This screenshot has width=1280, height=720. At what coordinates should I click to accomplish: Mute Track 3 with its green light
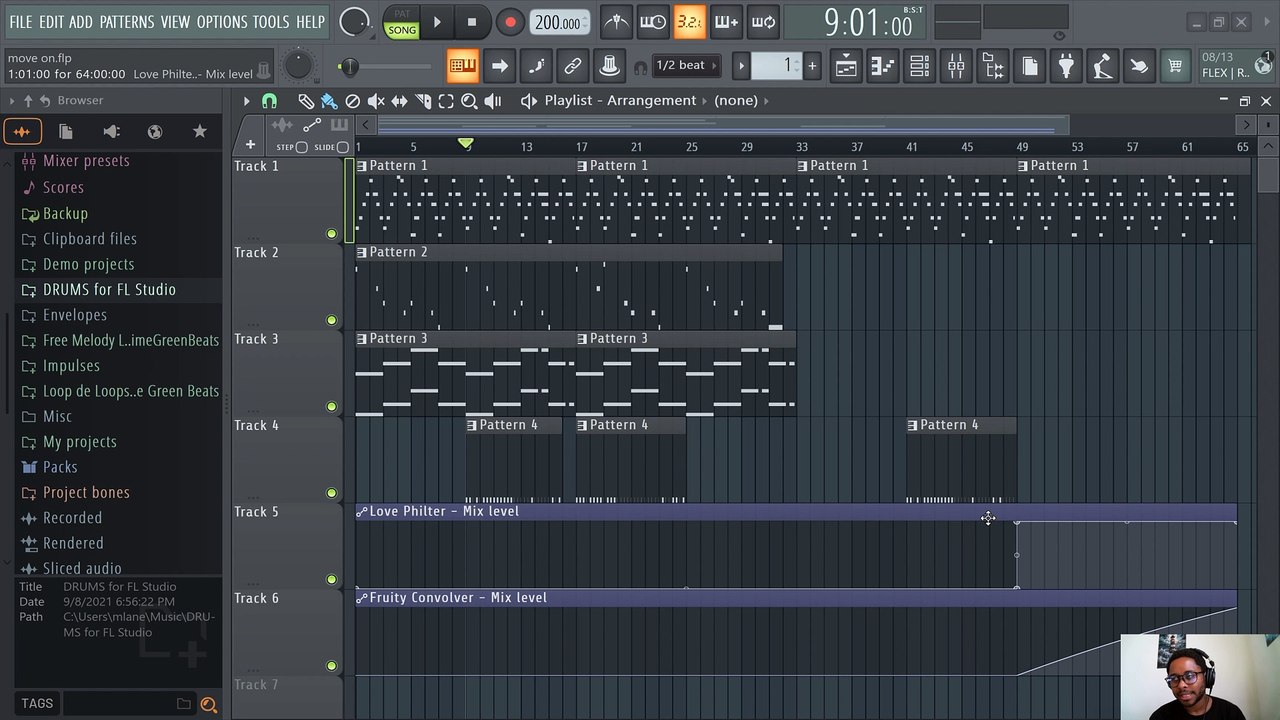(332, 406)
